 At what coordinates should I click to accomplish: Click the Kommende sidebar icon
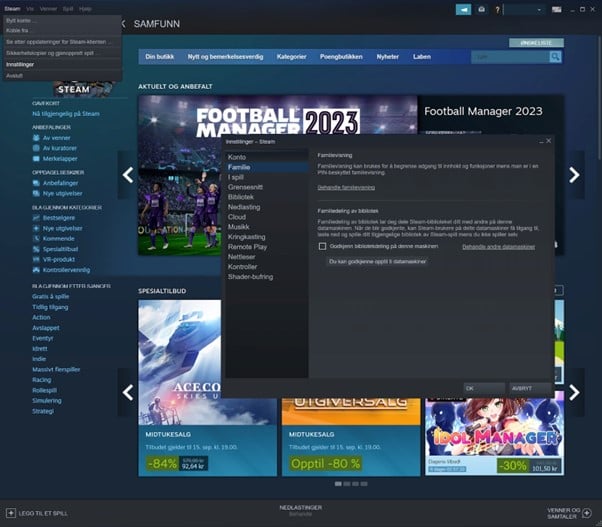click(36, 238)
